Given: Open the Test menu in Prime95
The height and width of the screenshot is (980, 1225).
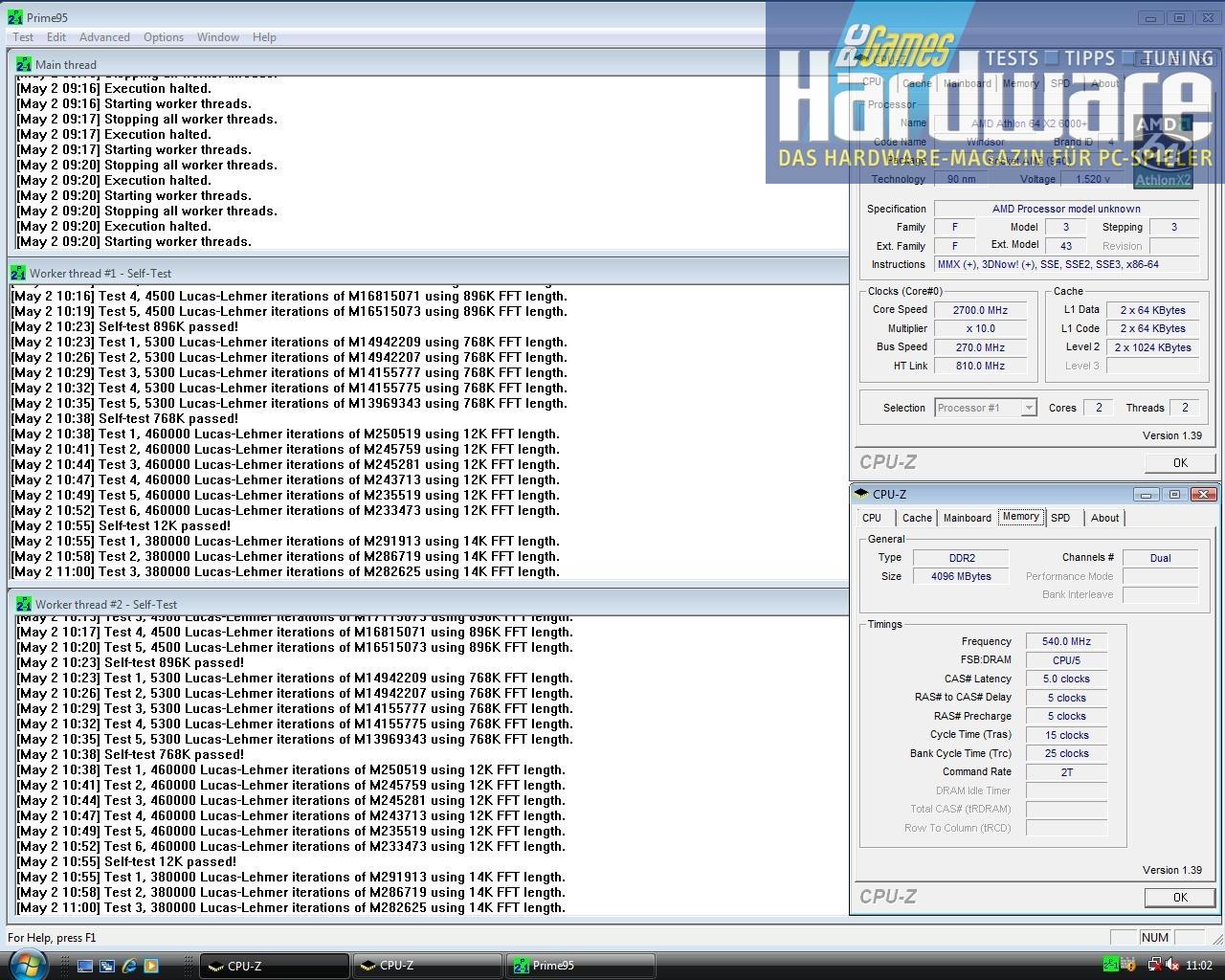Looking at the screenshot, I should (23, 37).
